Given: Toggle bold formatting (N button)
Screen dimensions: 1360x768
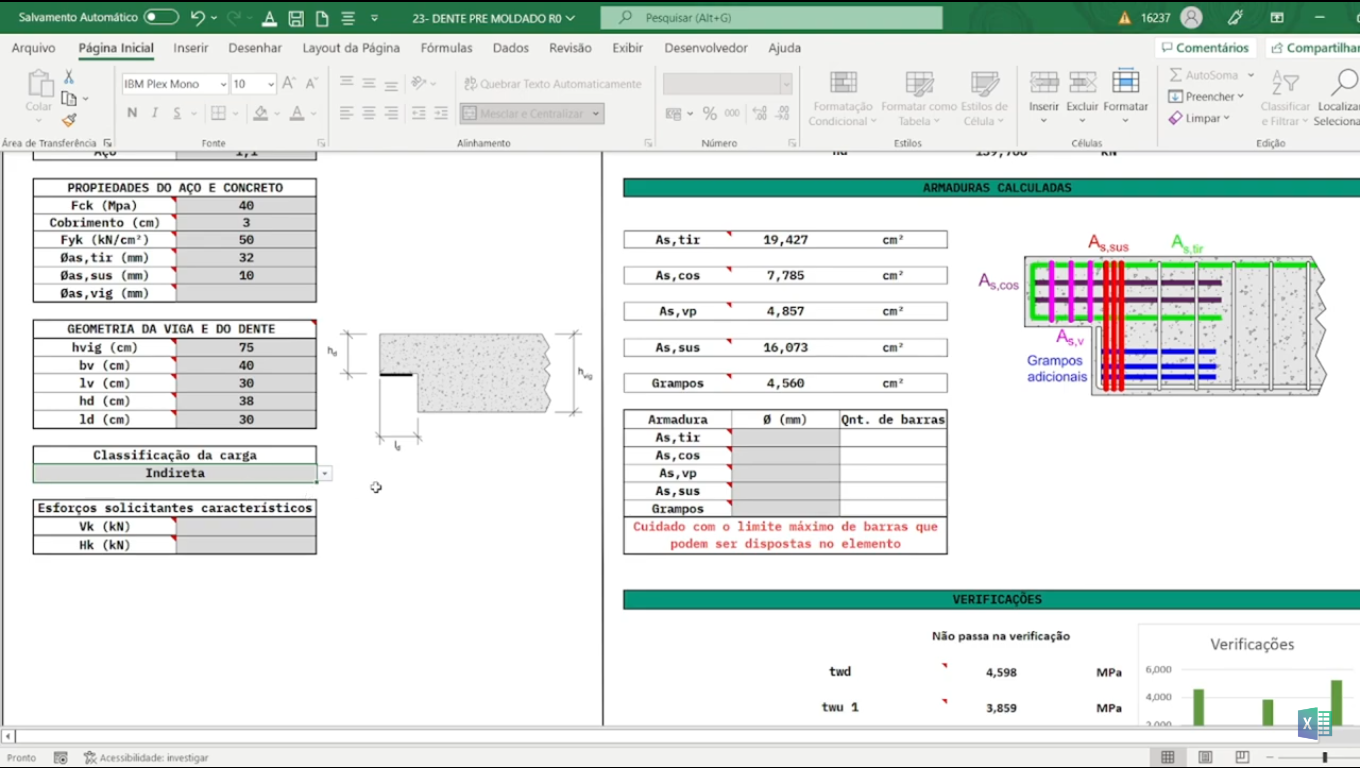Looking at the screenshot, I should (132, 114).
